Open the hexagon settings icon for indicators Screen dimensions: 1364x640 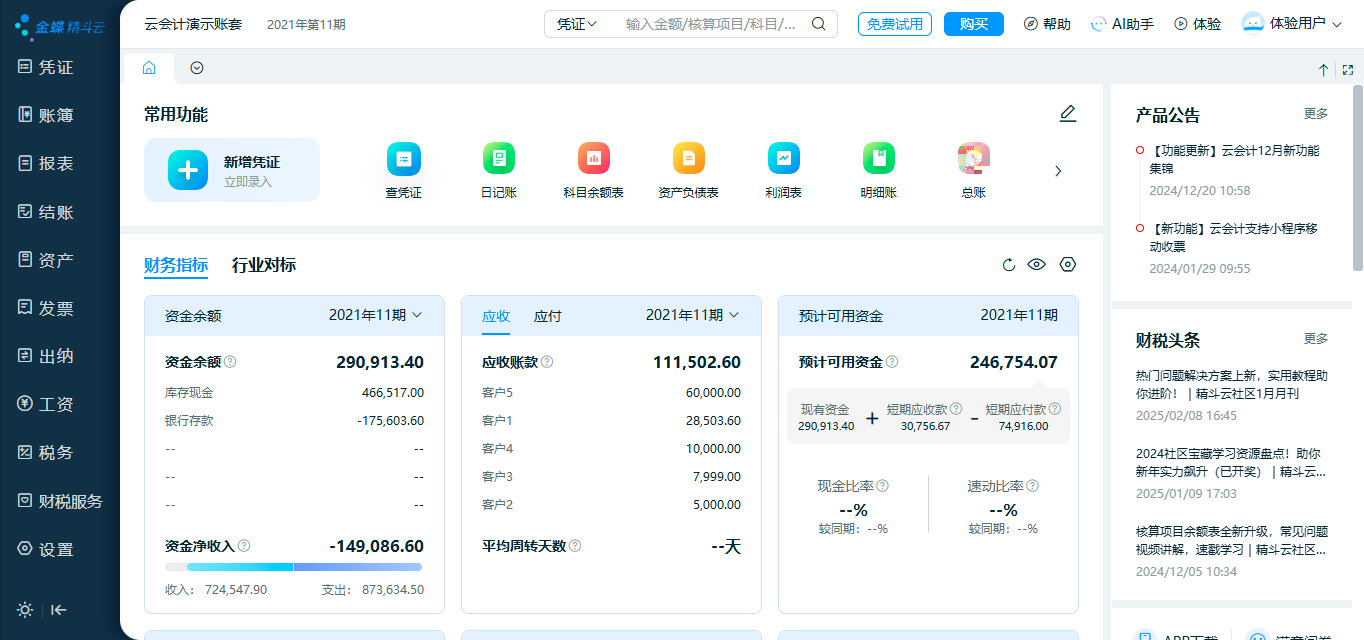pos(1068,265)
